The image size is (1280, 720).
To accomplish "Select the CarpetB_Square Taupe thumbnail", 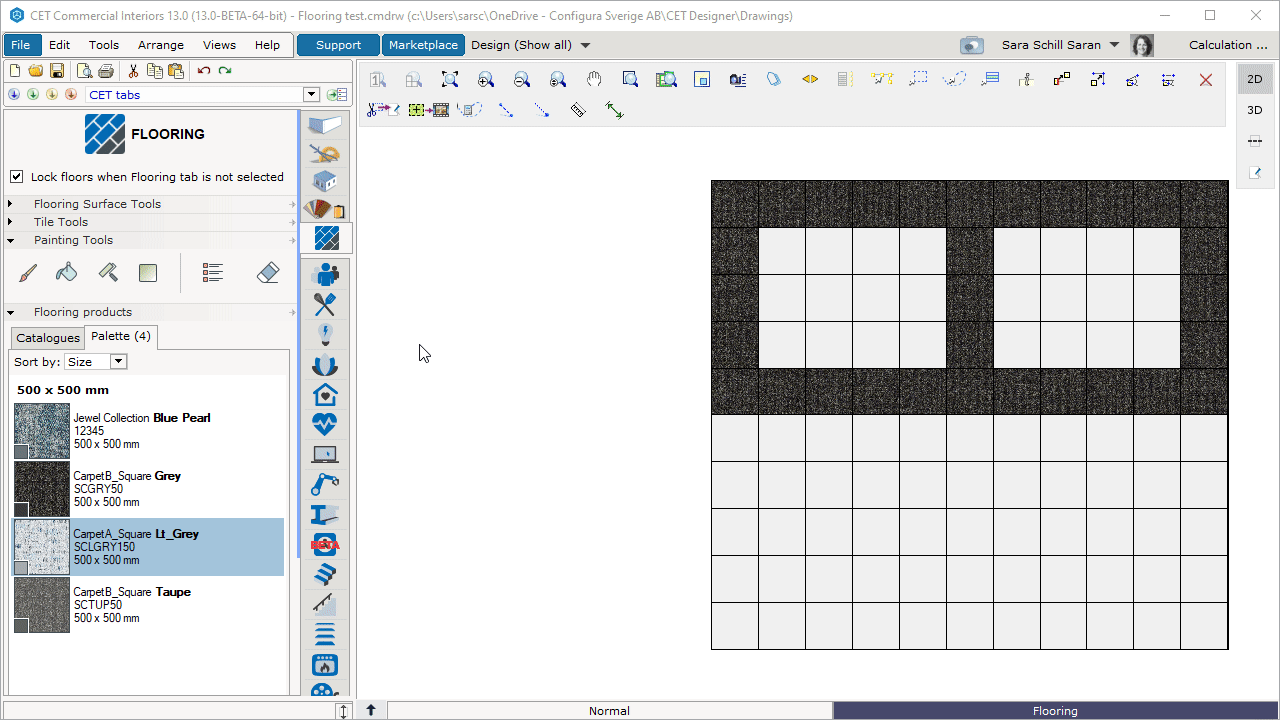I will tap(42, 605).
